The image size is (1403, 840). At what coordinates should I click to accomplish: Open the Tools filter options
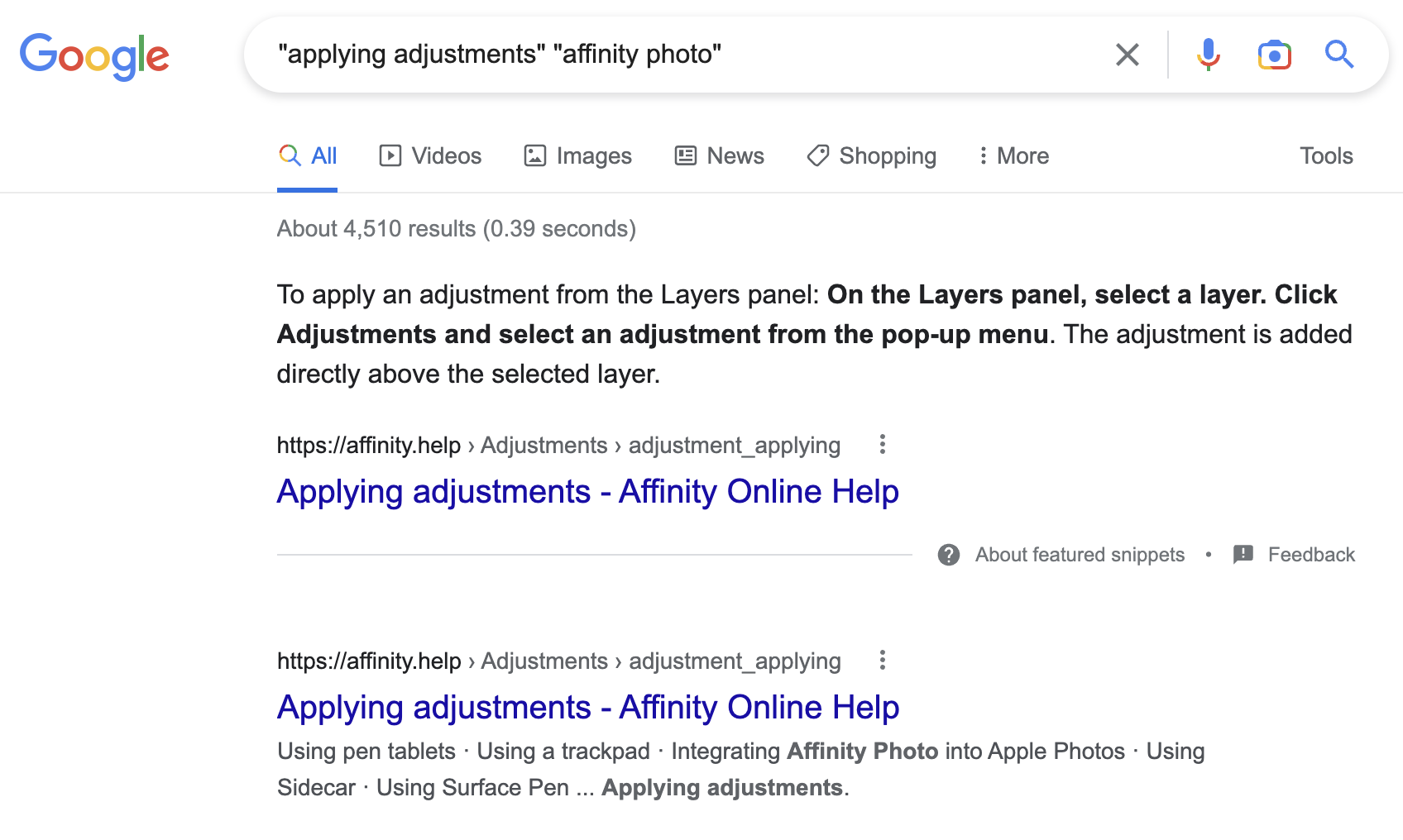(x=1326, y=156)
